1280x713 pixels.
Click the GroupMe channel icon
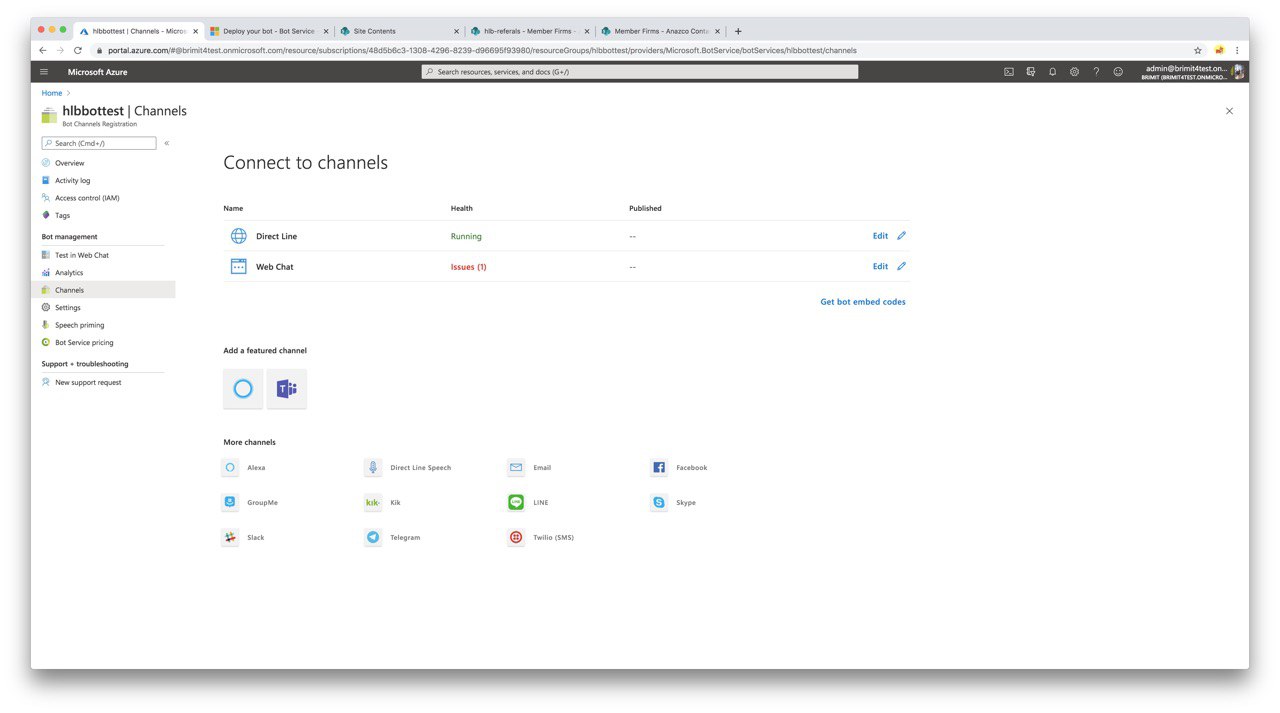coord(230,503)
